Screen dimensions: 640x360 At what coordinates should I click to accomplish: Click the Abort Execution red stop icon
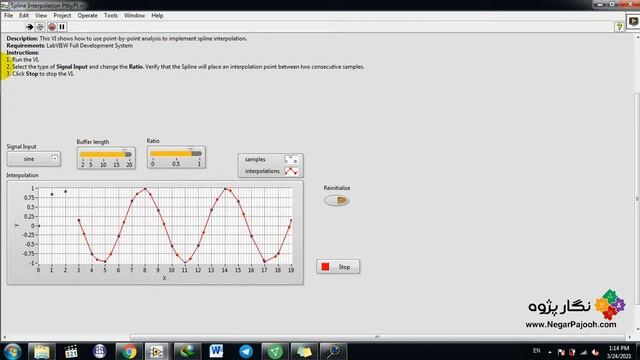tap(52, 27)
